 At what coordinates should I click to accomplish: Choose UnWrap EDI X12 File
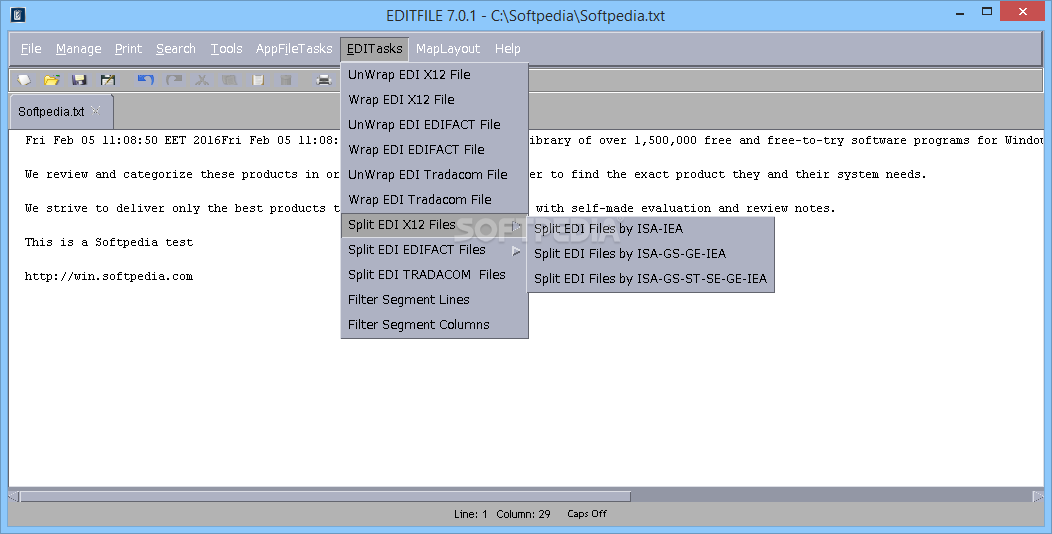tap(435, 74)
